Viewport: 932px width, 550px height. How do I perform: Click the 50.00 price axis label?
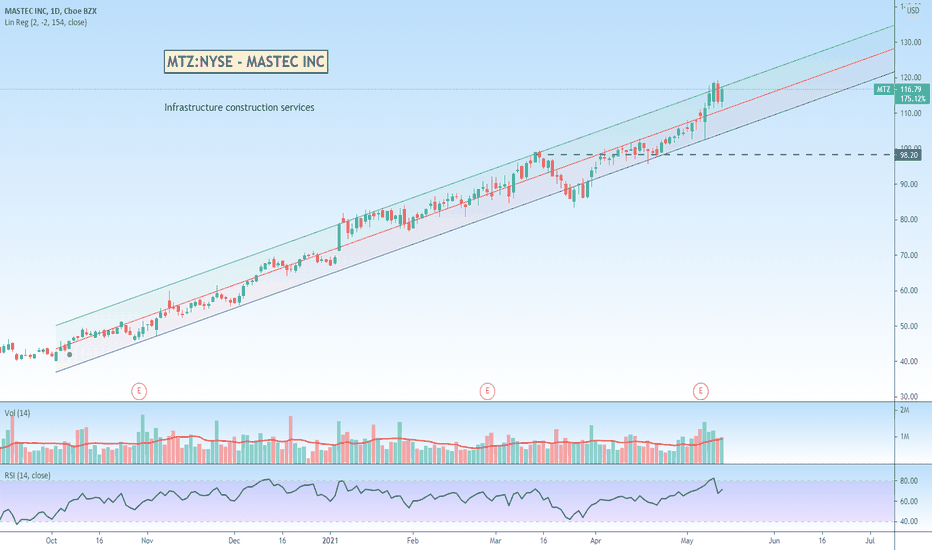coord(909,326)
